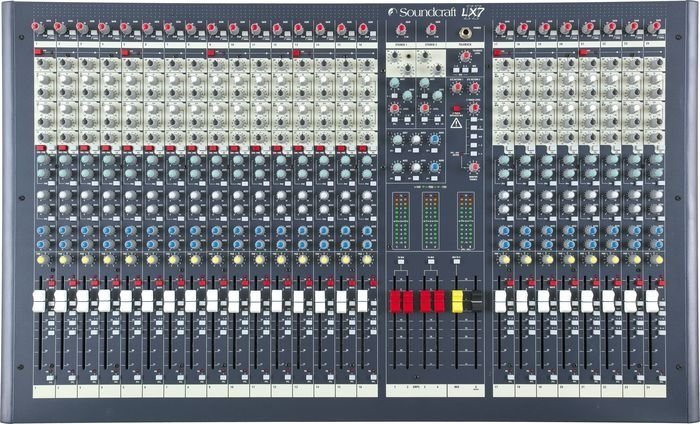Click the warning triangle symbol in the master section
Screen dimensions: 700x424
(x=455, y=123)
